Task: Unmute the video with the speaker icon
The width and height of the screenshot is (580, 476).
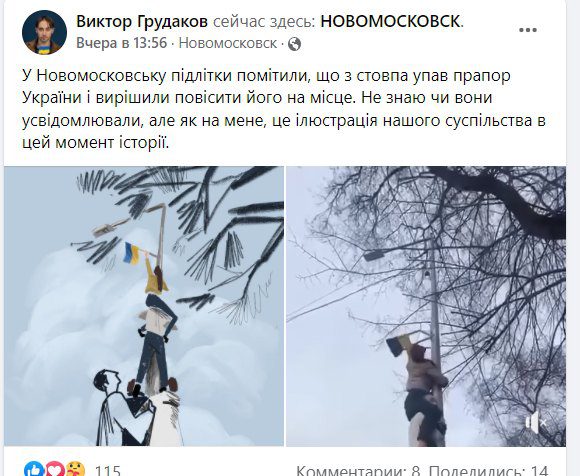Action: point(537,422)
